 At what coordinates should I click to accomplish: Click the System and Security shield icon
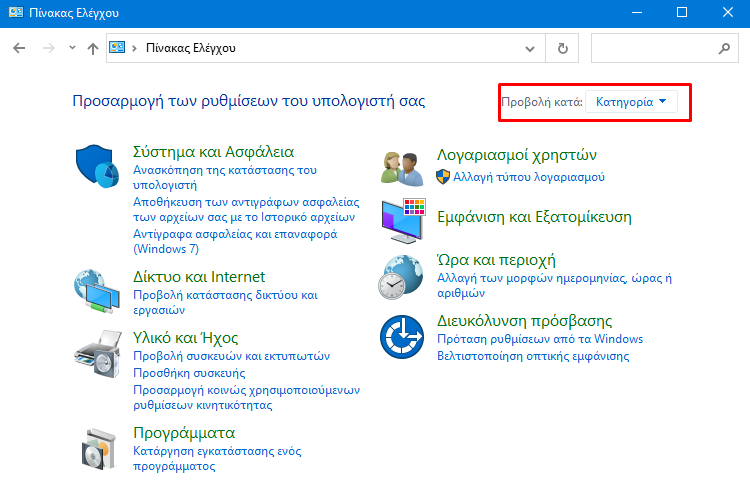click(97, 166)
